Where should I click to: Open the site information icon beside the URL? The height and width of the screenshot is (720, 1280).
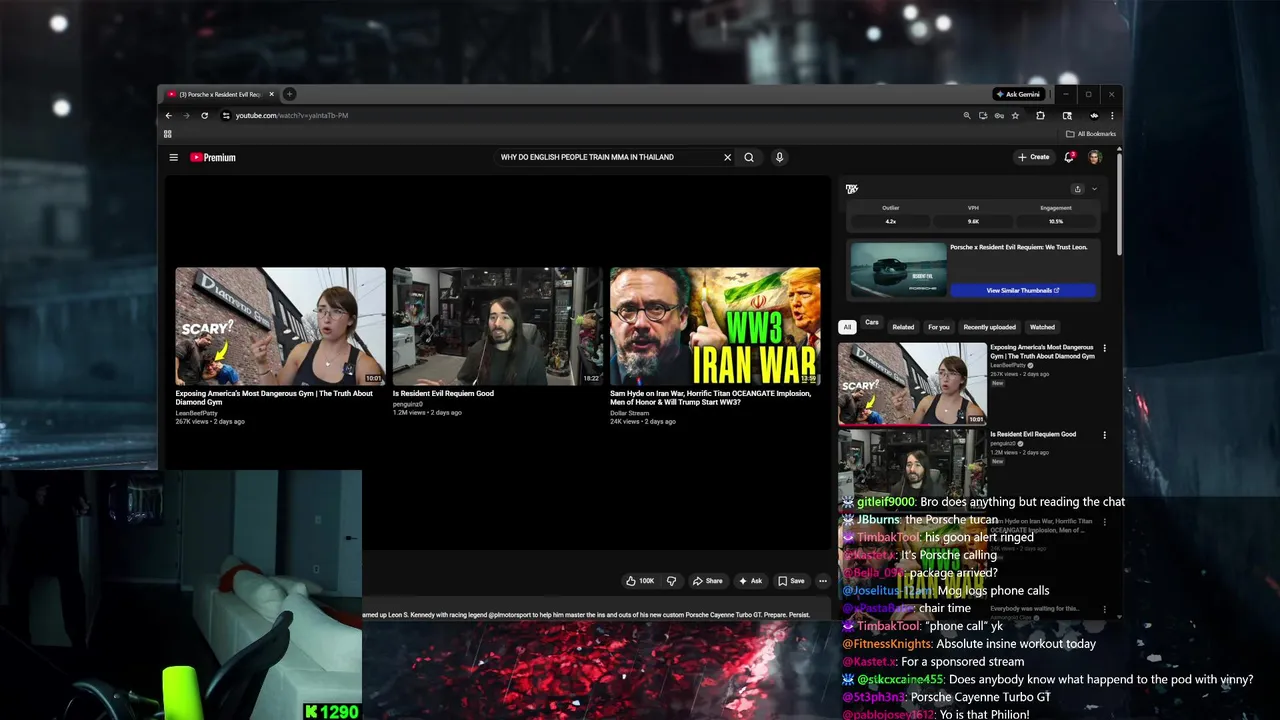pyautogui.click(x=226, y=115)
